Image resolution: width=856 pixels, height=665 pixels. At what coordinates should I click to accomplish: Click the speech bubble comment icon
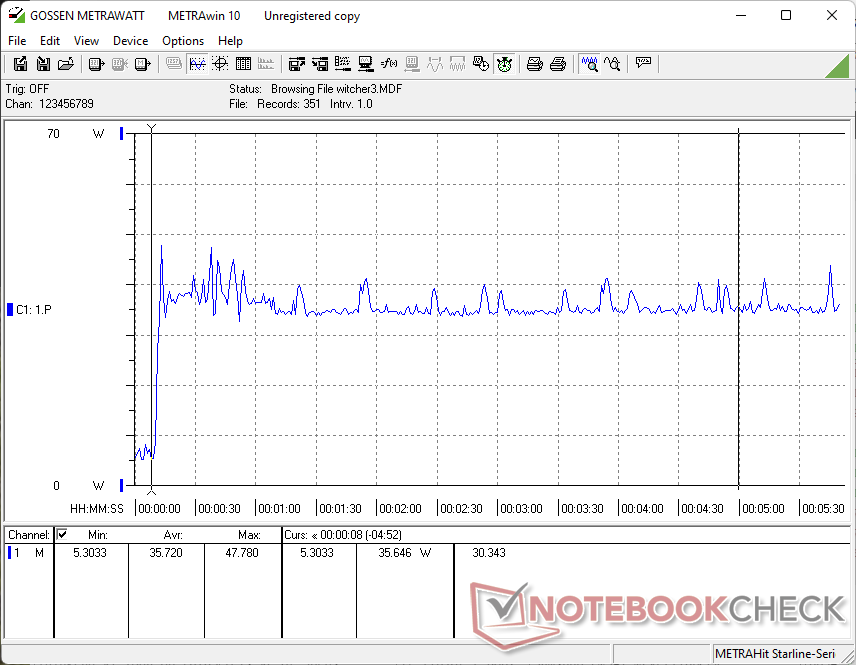(x=643, y=63)
